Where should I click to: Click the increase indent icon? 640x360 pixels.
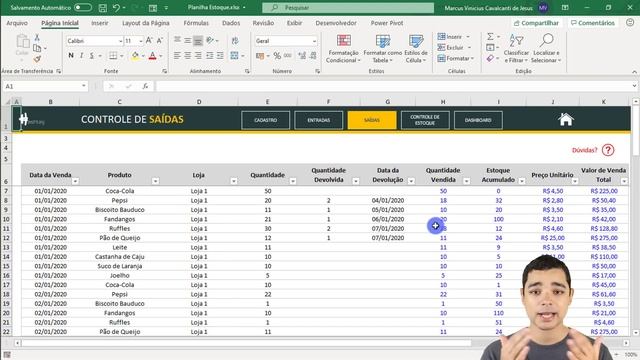pyautogui.click(x=220, y=56)
